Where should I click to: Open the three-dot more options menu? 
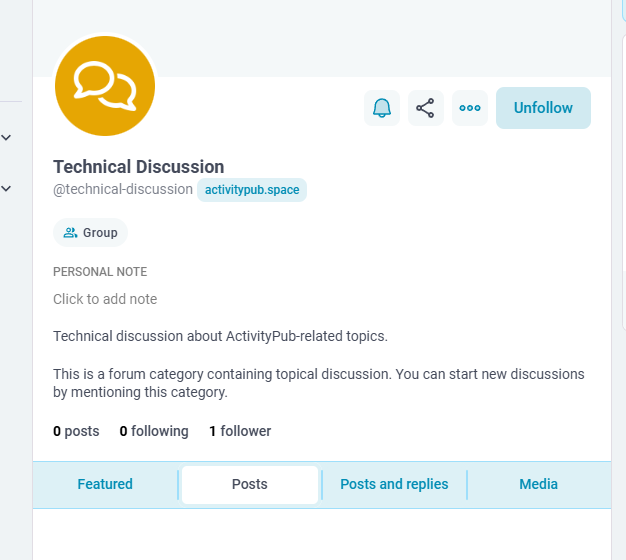pyautogui.click(x=470, y=108)
